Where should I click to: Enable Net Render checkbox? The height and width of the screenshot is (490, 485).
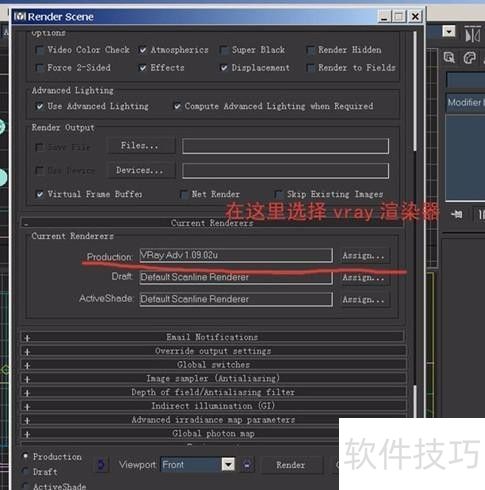pyautogui.click(x=184, y=194)
